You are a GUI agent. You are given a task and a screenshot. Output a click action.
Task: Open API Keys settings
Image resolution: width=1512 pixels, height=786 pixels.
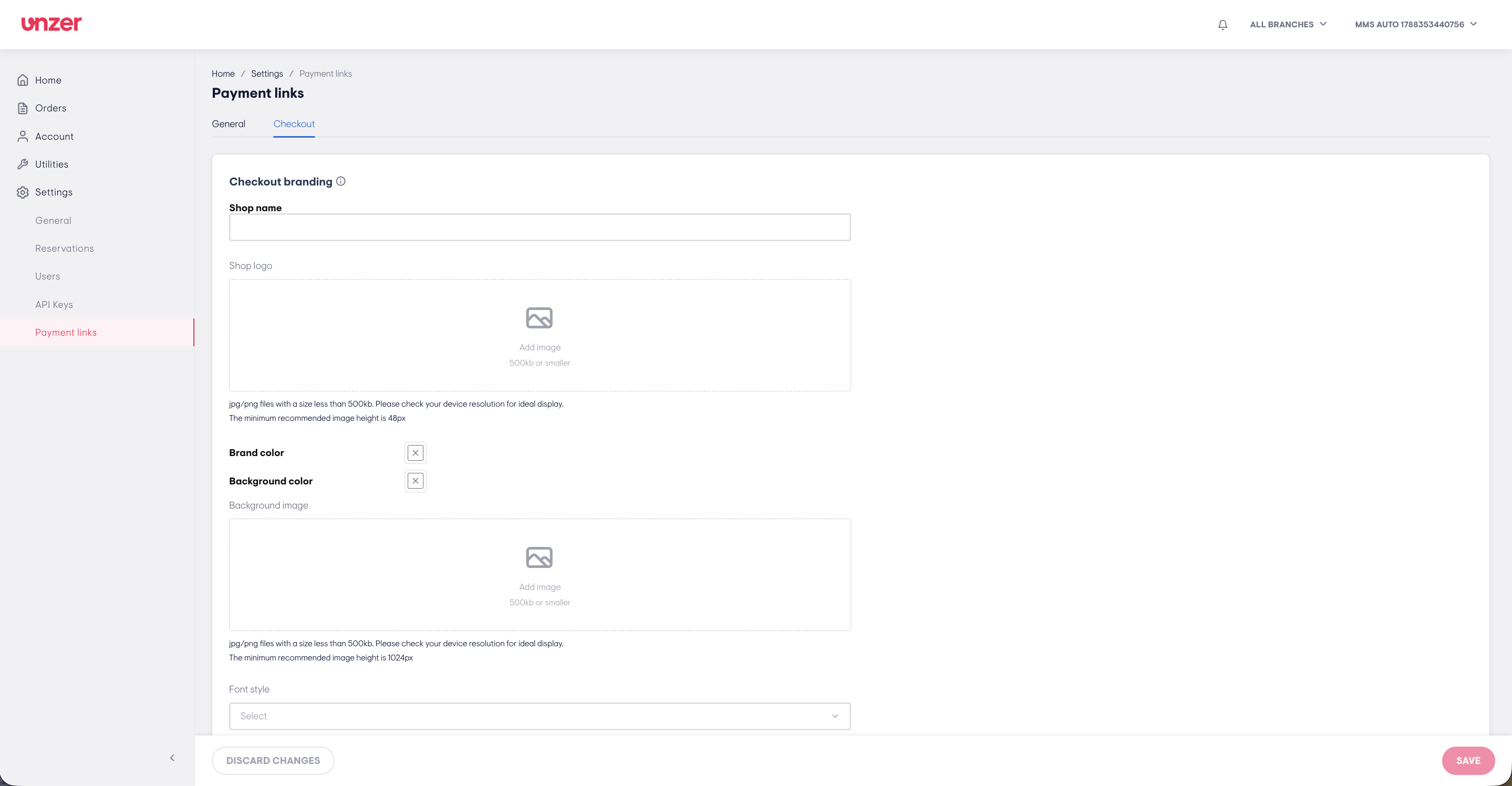pos(54,305)
